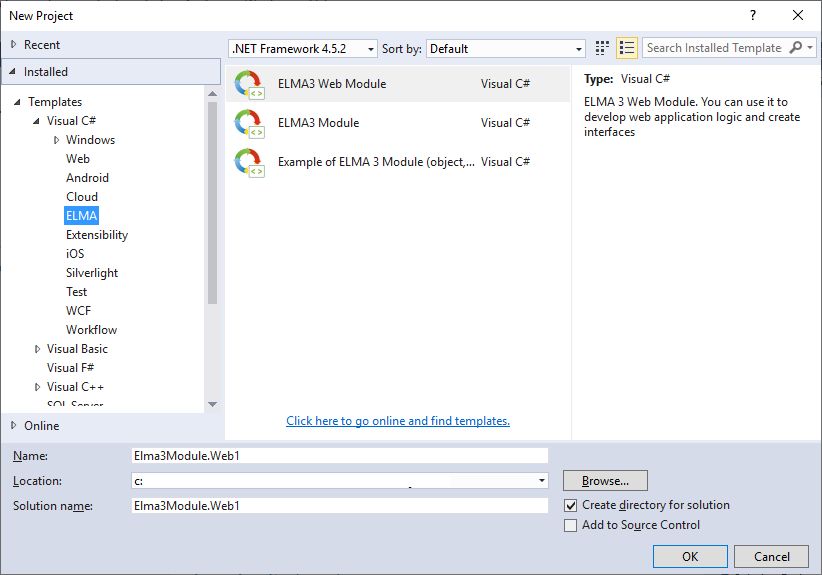Click the template tree scrollbar thumb
The image size is (822, 575).
(x=212, y=203)
